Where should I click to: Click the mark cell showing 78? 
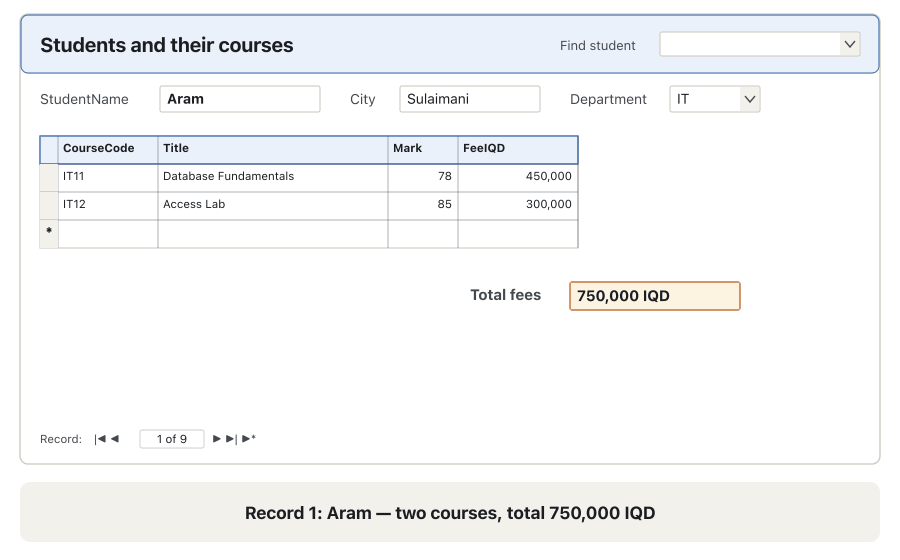click(x=423, y=178)
